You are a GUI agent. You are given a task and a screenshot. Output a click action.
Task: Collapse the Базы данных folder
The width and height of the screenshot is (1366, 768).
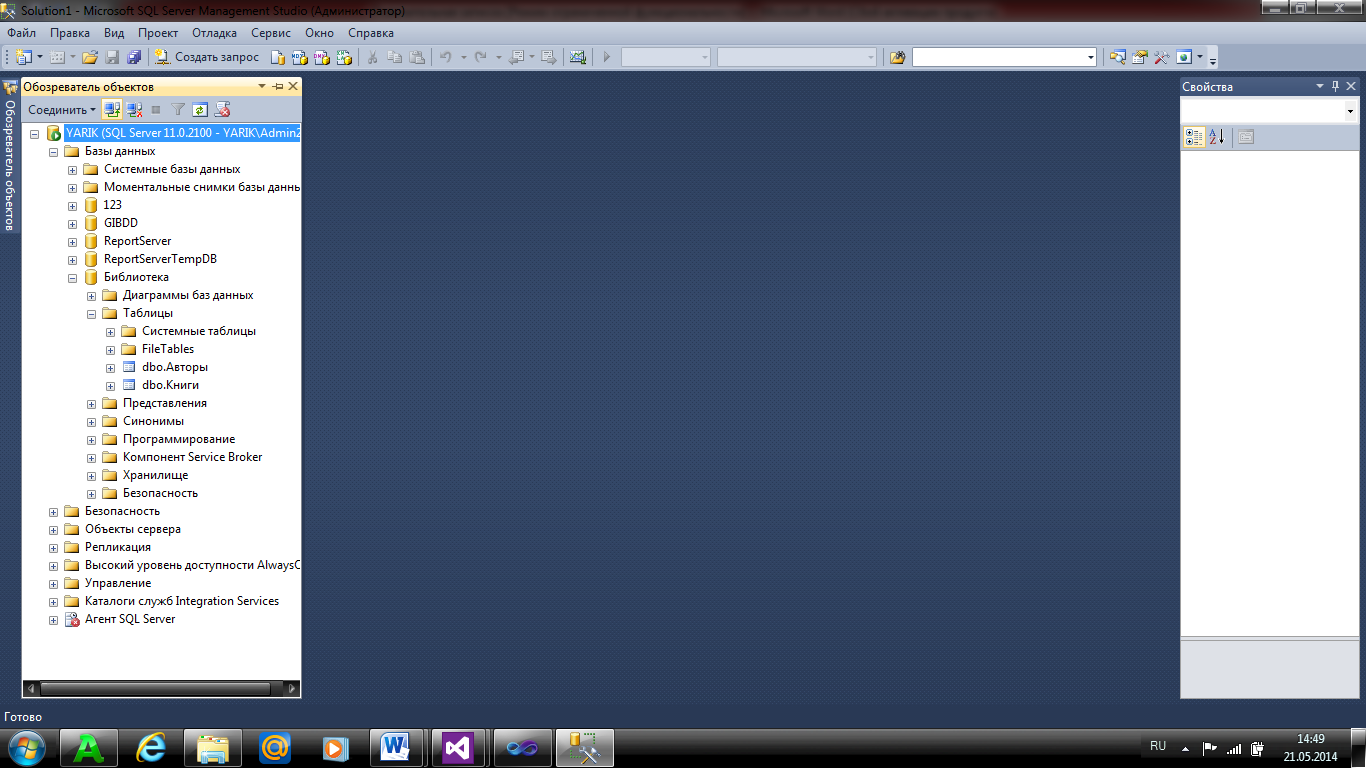point(53,151)
